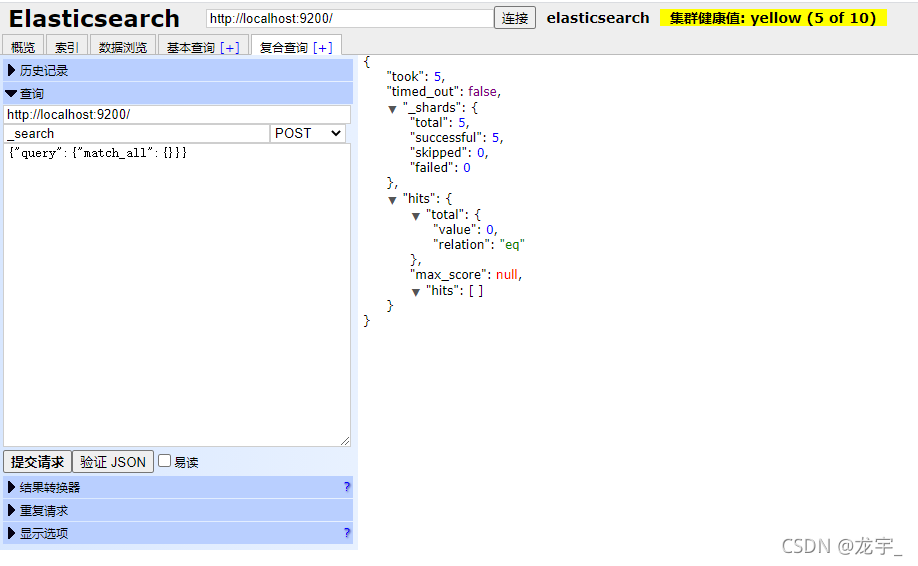918x566 pixels.
Task: Open help icon for 显示选项
Action: pos(347,533)
